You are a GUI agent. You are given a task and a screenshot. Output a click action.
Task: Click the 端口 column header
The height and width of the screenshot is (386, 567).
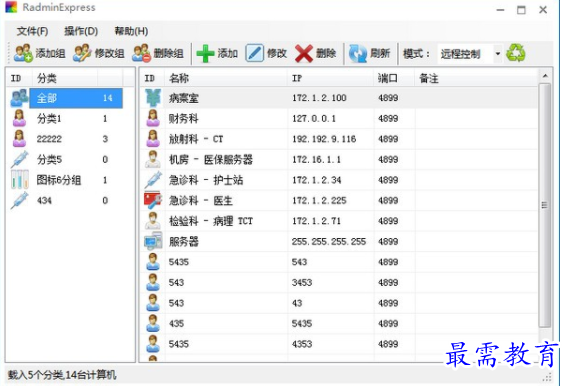coord(394,78)
